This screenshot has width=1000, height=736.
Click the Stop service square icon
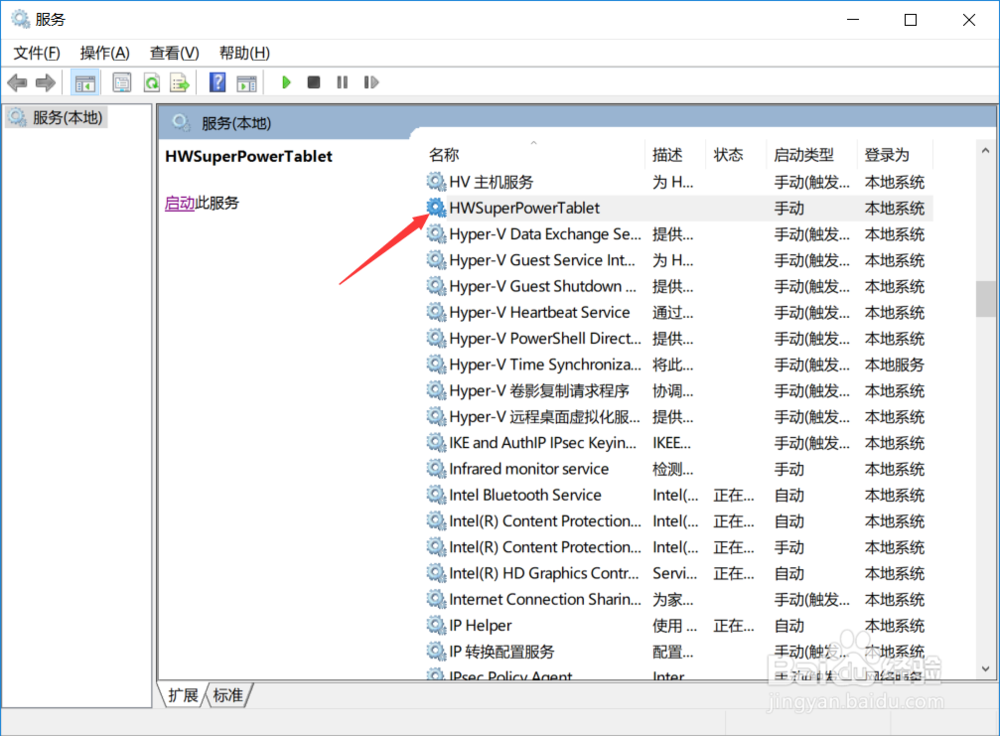pyautogui.click(x=314, y=82)
